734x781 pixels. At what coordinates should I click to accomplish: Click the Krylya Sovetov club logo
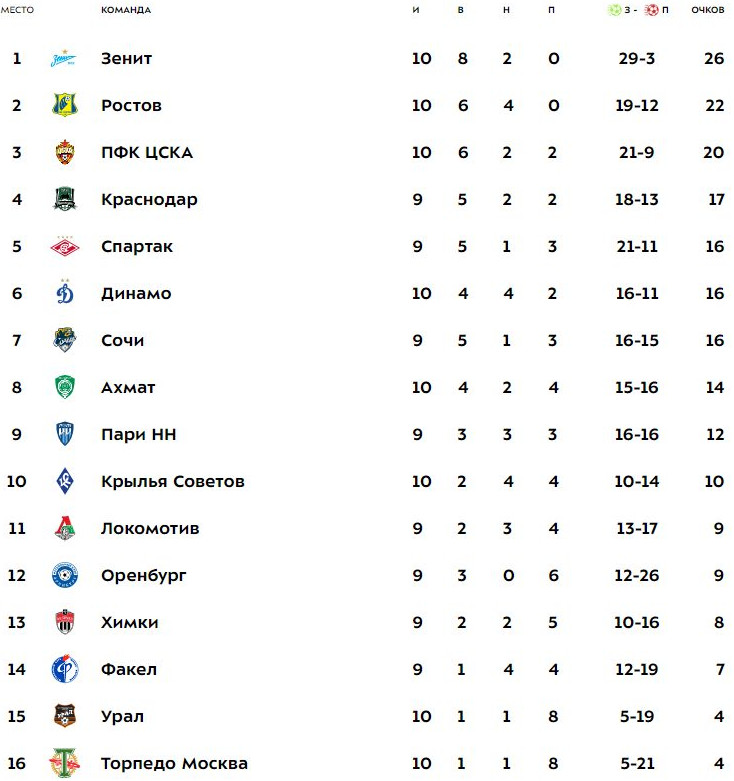click(x=64, y=482)
